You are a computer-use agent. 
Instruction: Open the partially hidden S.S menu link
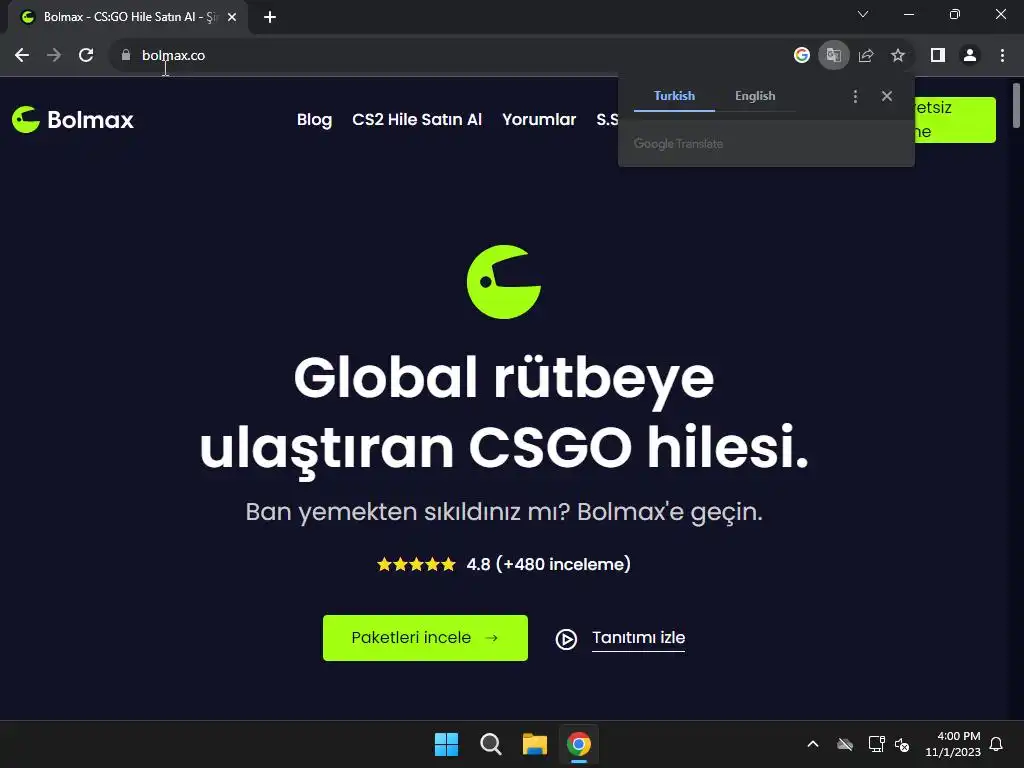607,120
